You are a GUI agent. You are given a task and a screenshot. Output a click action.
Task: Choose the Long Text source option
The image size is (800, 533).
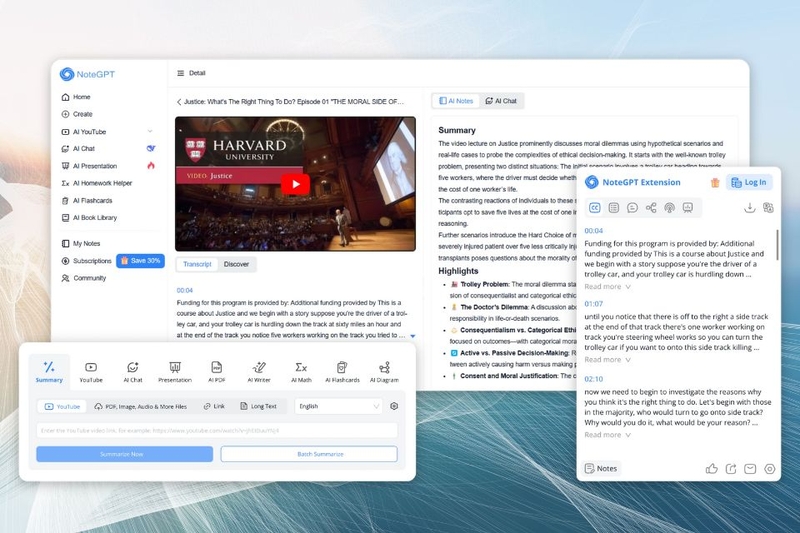(x=258, y=407)
